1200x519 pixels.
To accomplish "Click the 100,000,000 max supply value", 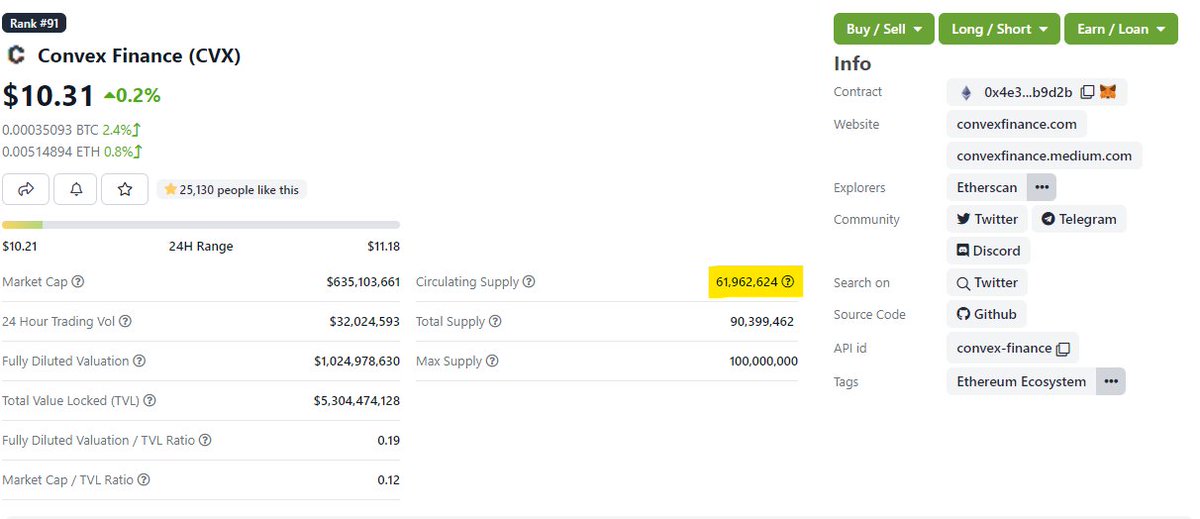I will pos(764,361).
